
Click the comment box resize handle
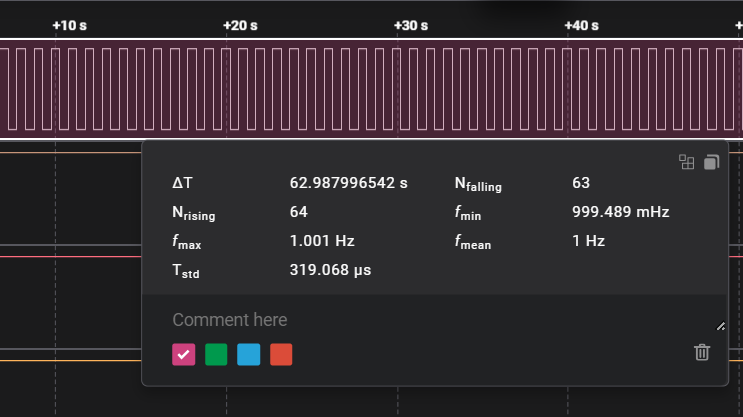tap(720, 326)
